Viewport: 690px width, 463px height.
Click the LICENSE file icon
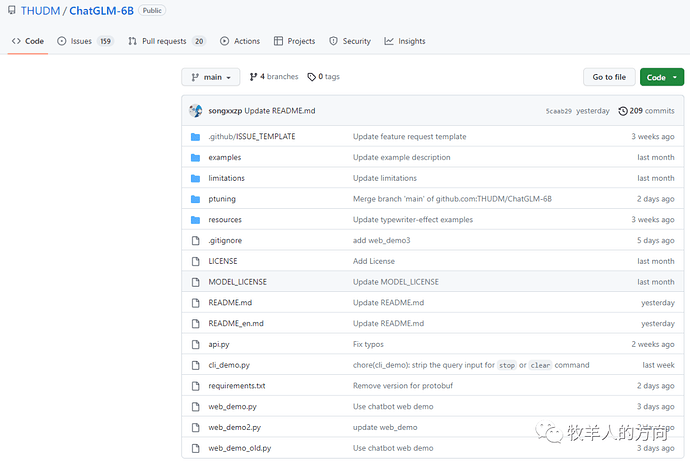coord(195,261)
